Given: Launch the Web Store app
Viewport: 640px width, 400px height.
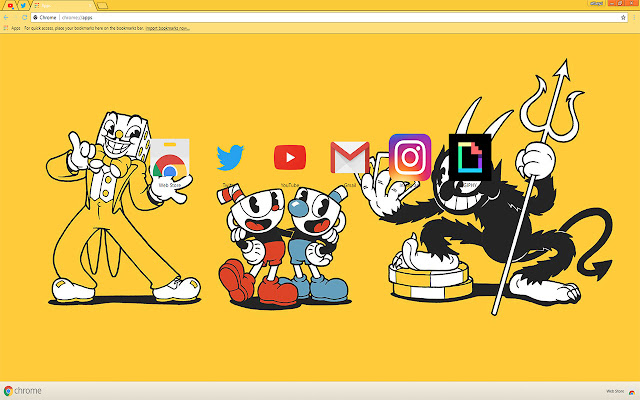Looking at the screenshot, I should pos(170,163).
